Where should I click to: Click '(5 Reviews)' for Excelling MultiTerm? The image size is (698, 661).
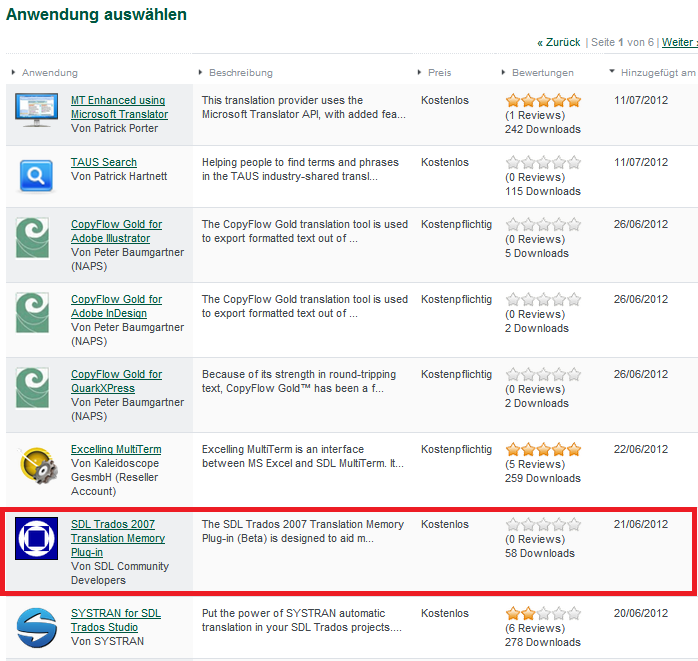point(535,464)
